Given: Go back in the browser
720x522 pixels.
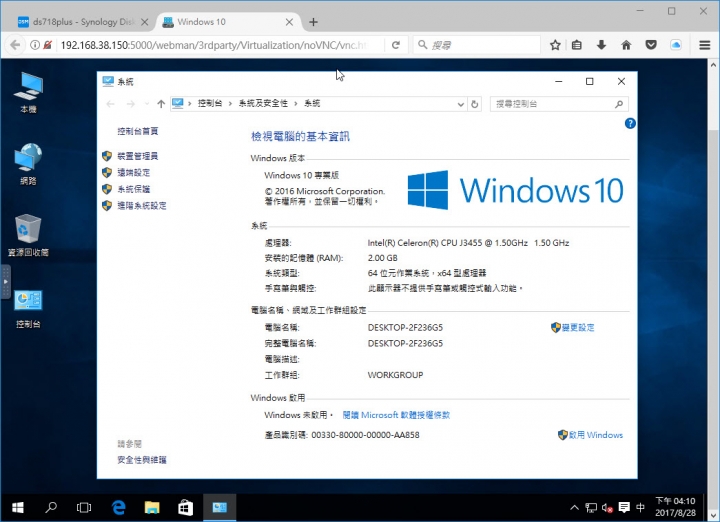Looking at the screenshot, I should point(15,45).
